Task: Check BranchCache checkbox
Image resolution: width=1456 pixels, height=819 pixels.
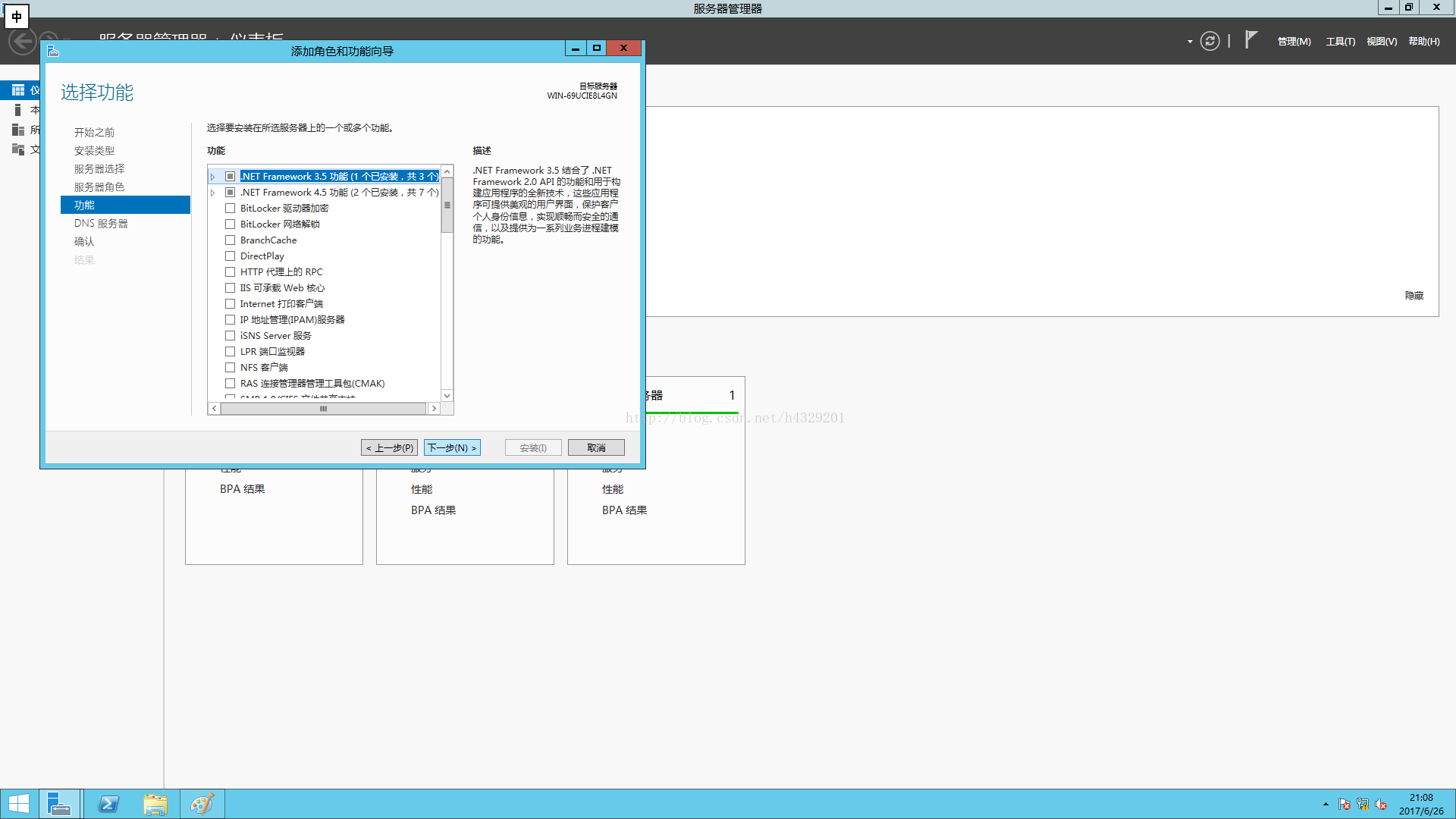Action: pyautogui.click(x=230, y=240)
